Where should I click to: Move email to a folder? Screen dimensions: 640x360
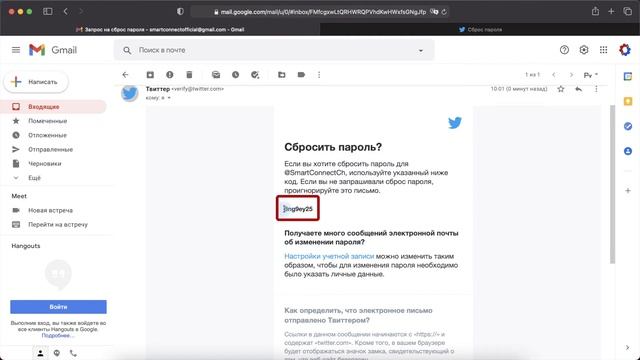[282, 75]
